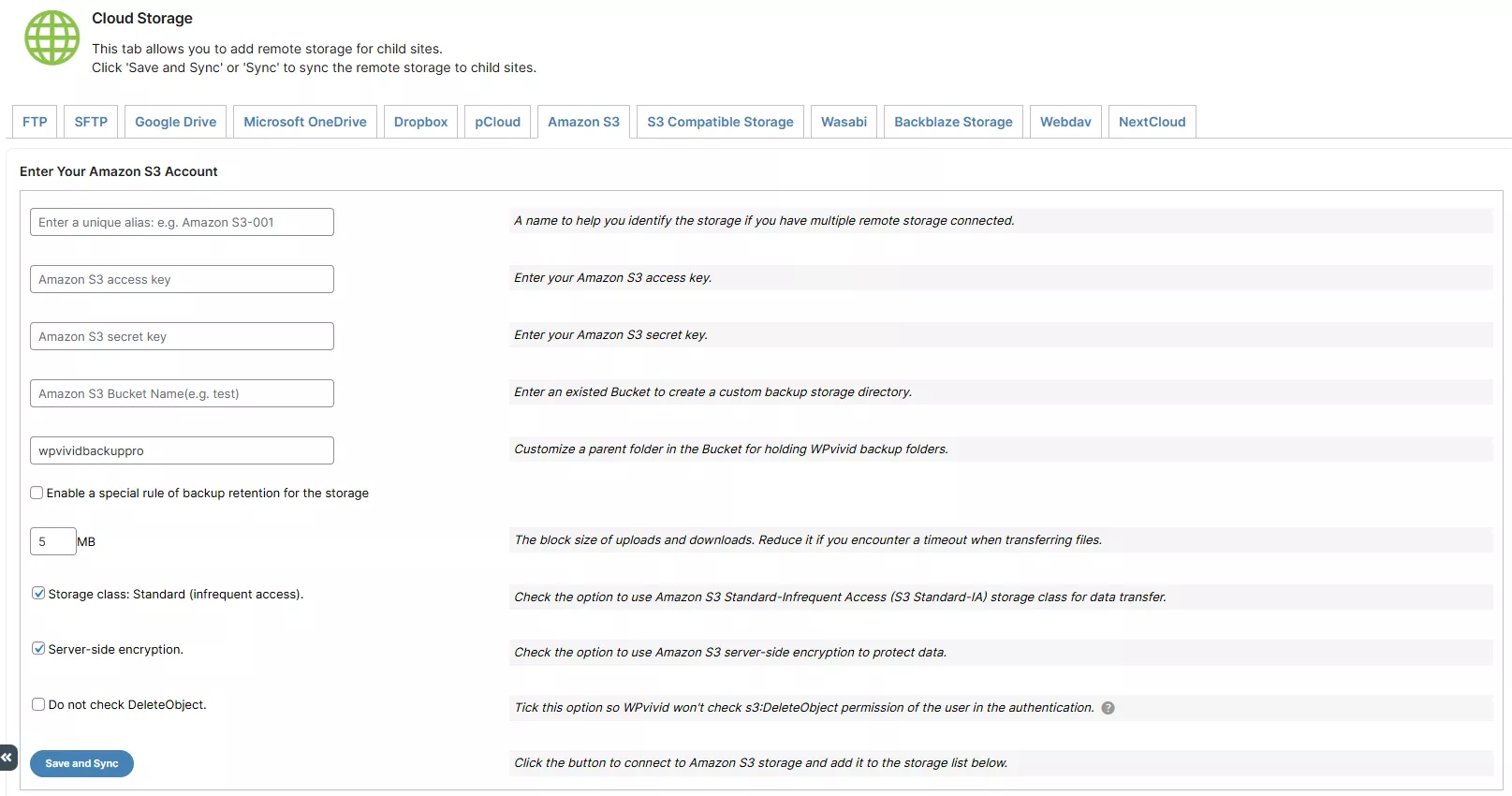Switch to the Wasabi tab
This screenshot has width=1512, height=796.
[x=844, y=122]
